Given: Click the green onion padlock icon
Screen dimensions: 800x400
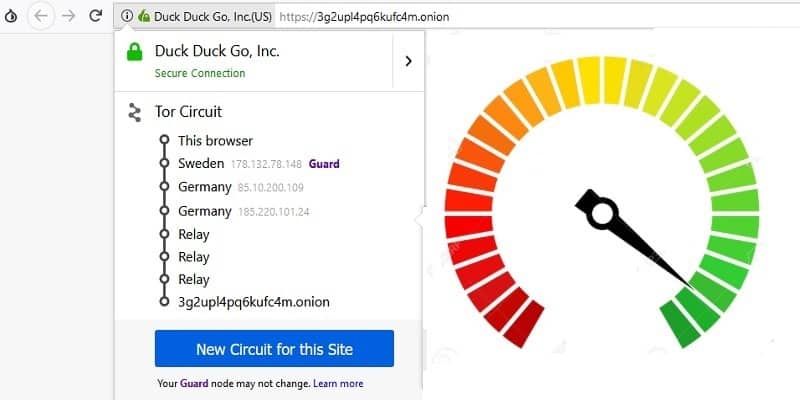Looking at the screenshot, I should click(144, 16).
